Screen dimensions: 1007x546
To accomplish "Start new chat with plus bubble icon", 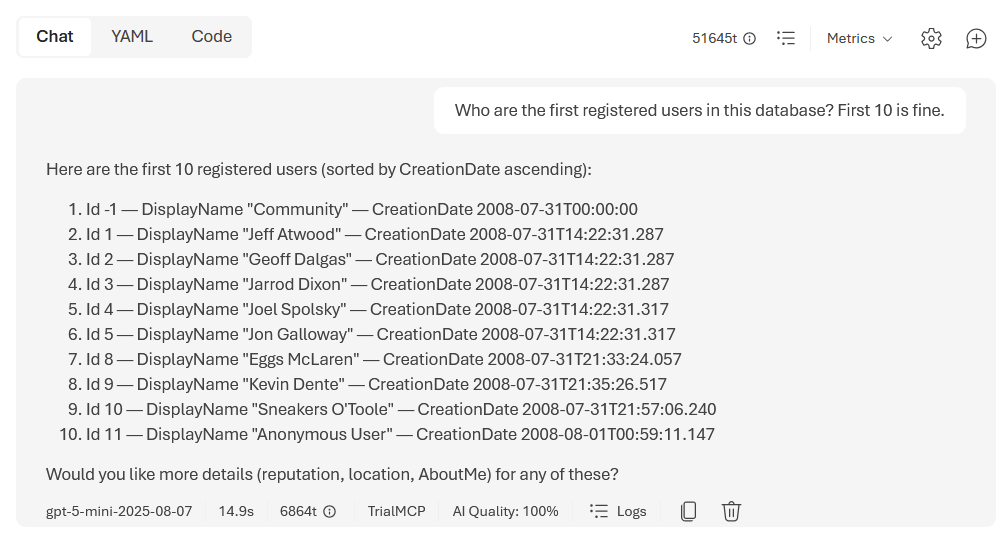I will (976, 38).
